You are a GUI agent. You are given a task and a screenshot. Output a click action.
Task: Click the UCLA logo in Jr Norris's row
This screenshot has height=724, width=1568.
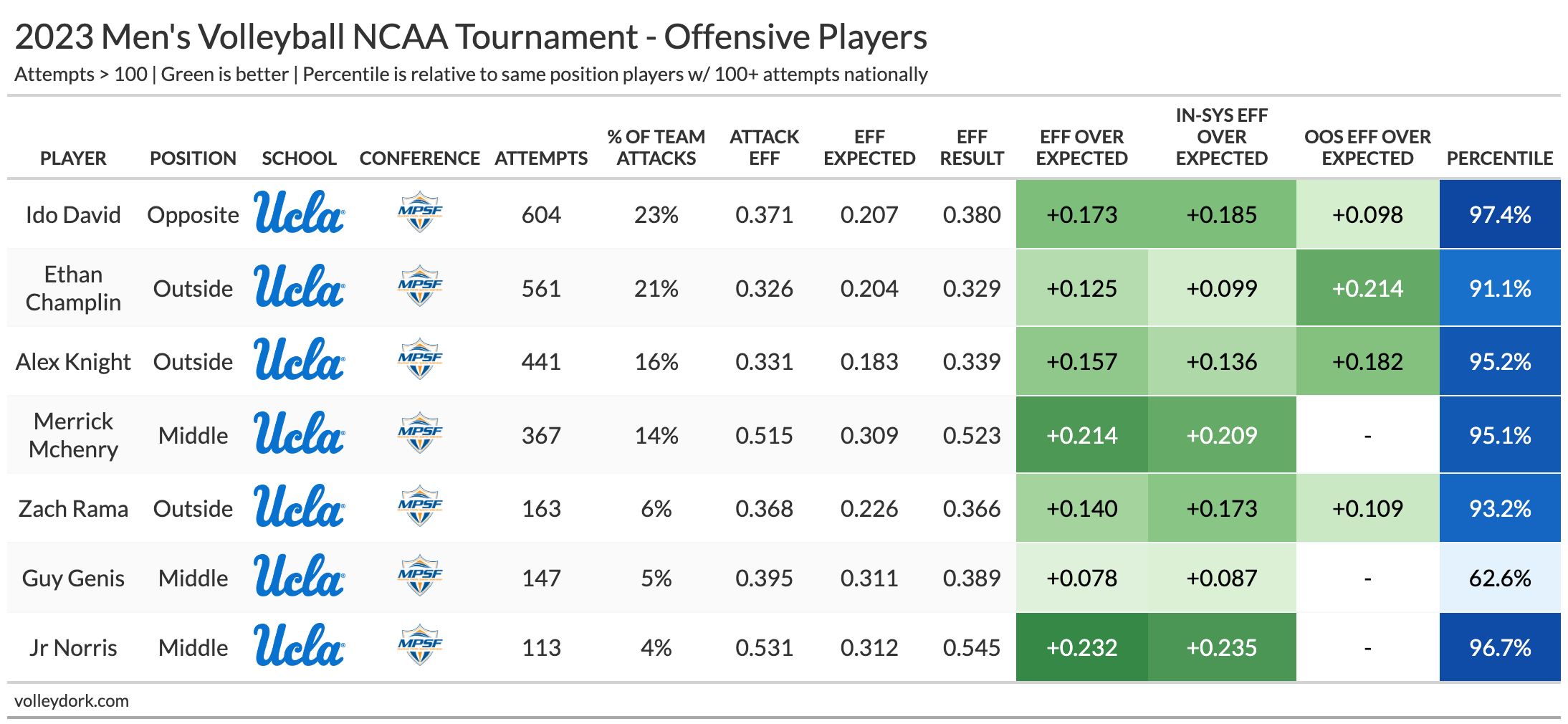(x=300, y=646)
